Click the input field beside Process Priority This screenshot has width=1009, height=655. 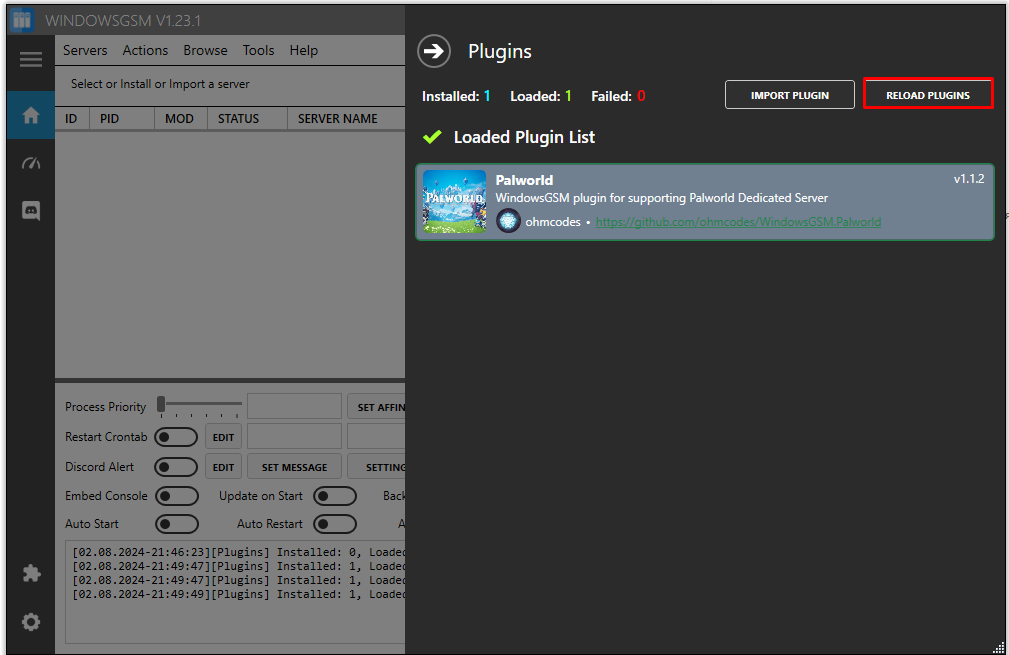point(294,407)
